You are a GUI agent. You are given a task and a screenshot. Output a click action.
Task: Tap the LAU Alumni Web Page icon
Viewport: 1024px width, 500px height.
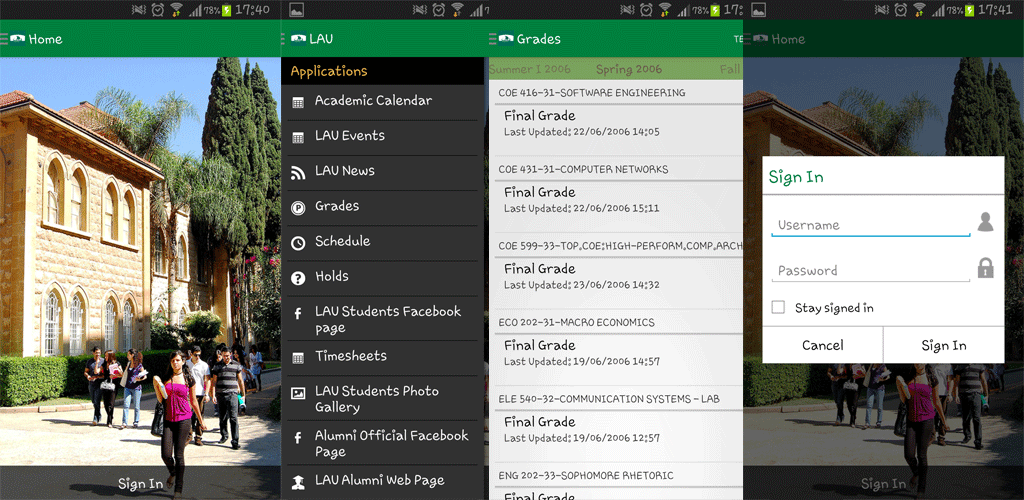click(298, 482)
